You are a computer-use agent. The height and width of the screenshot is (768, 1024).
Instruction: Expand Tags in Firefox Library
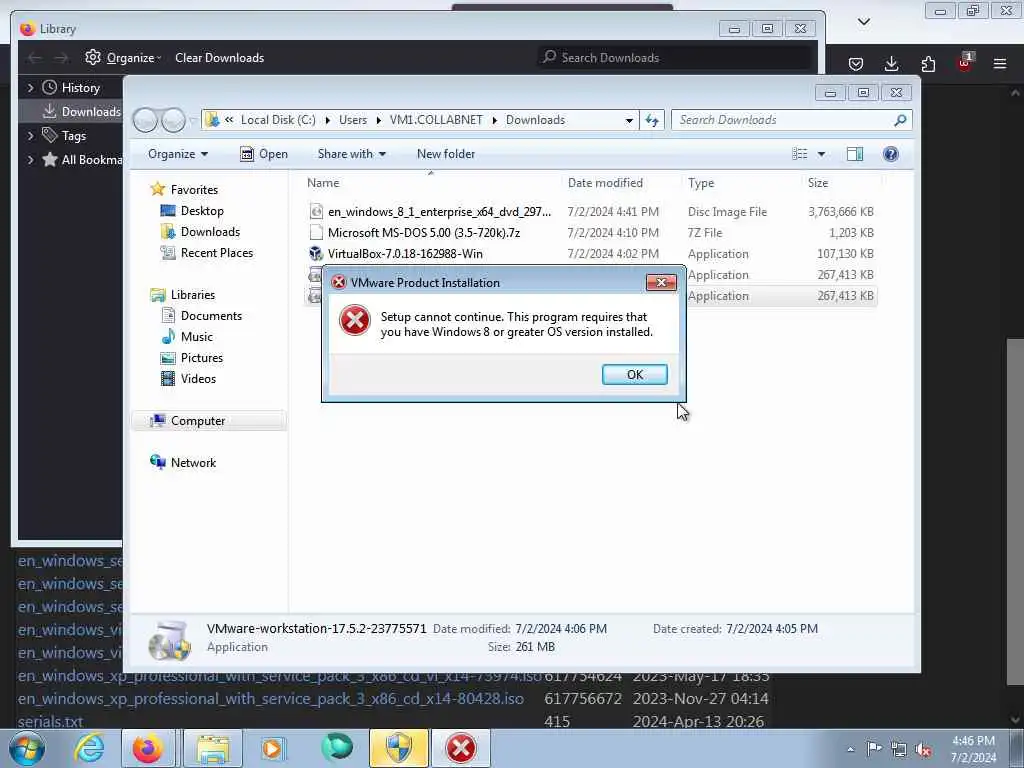pyautogui.click(x=30, y=135)
